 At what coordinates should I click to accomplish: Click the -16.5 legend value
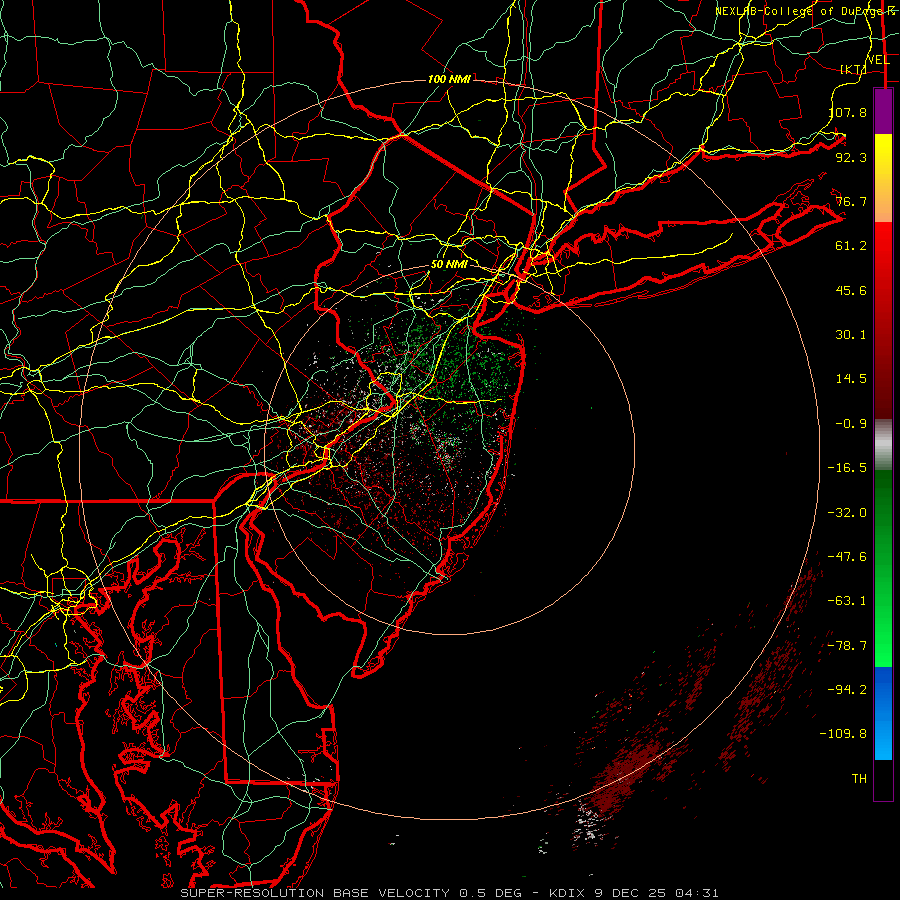coord(848,468)
